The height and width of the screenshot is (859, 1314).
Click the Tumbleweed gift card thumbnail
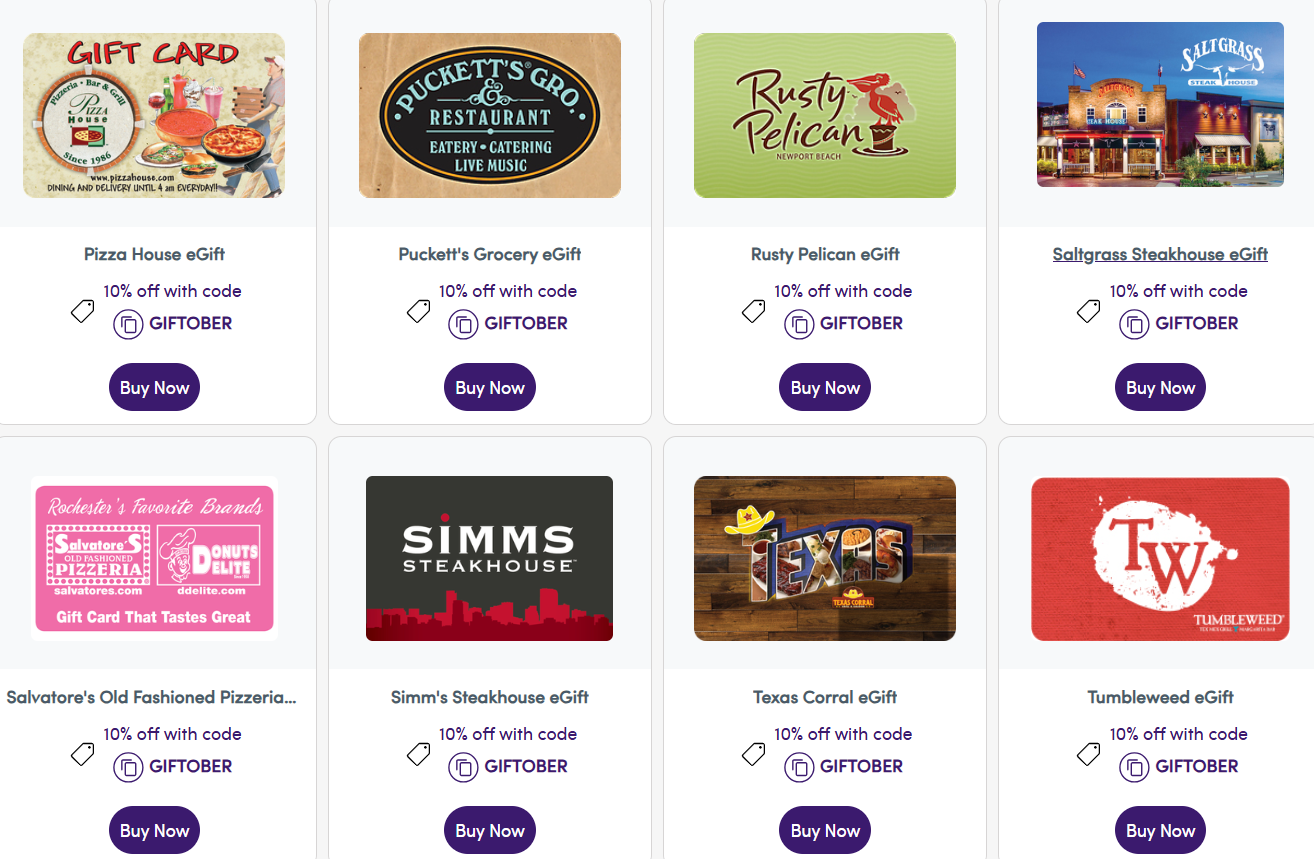[1160, 558]
